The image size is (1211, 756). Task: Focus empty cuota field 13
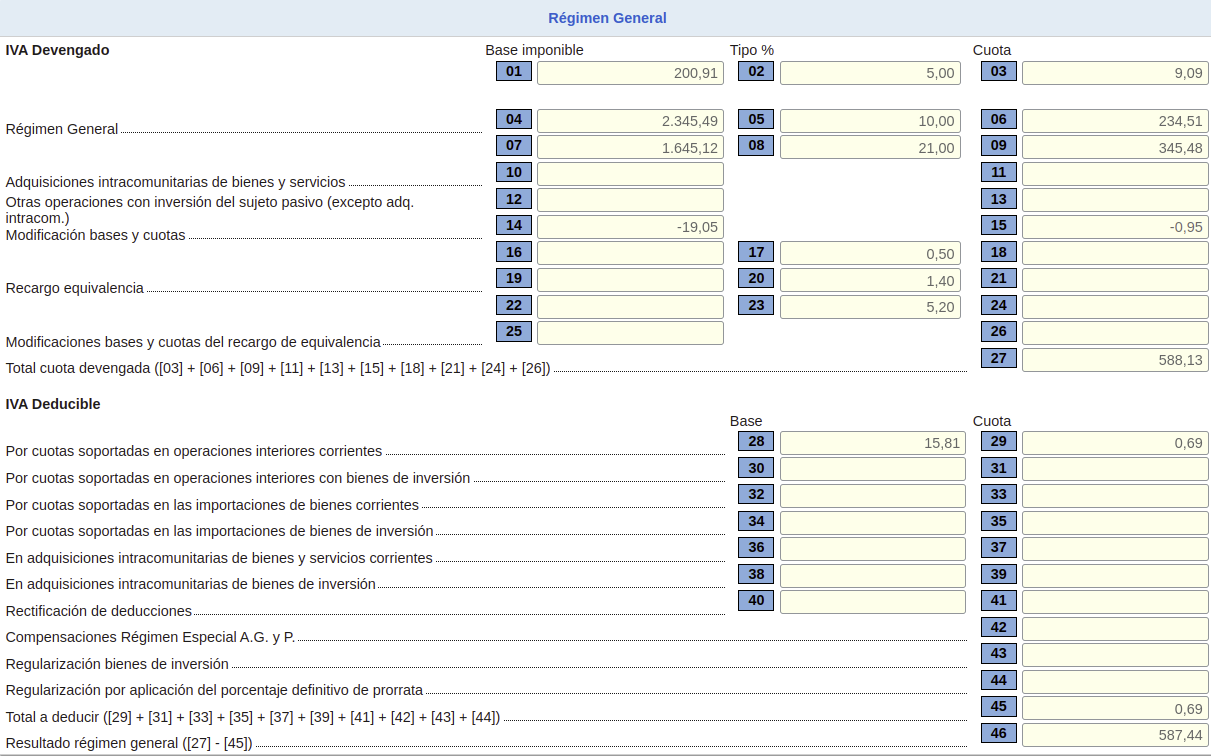pos(1115,200)
